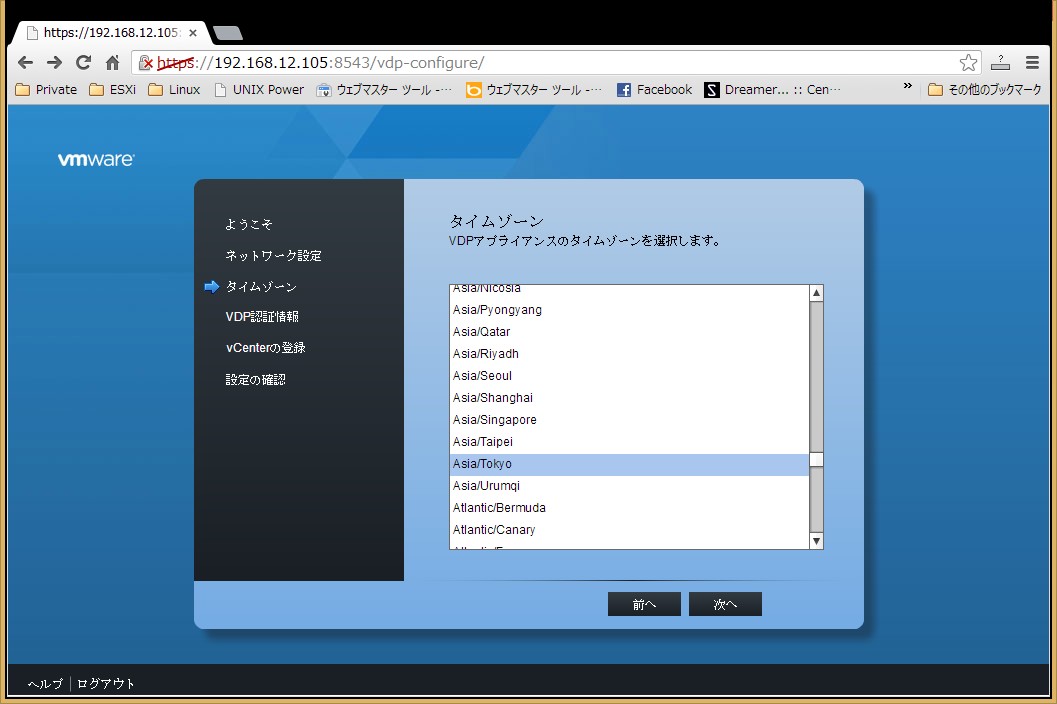Open the Private bookmarks folder
The image size is (1057, 704).
point(46,90)
